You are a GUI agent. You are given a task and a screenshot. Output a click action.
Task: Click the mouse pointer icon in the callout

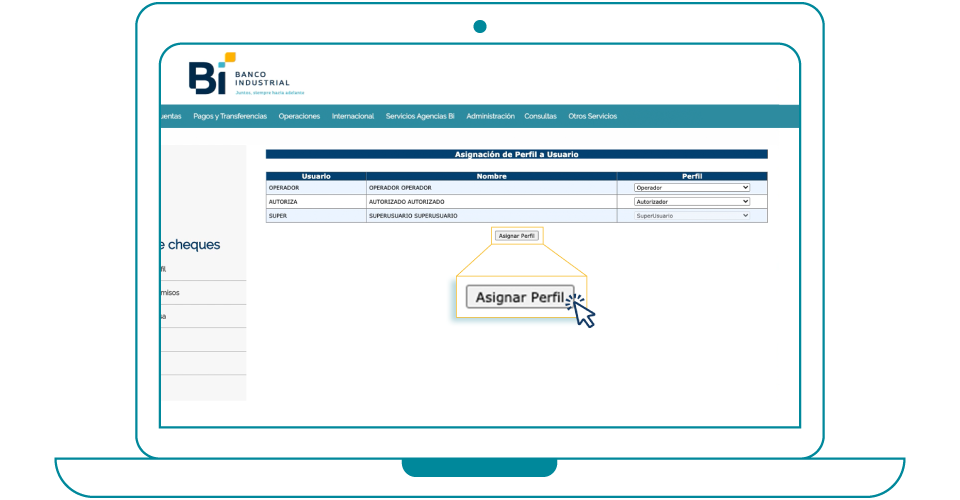583,312
